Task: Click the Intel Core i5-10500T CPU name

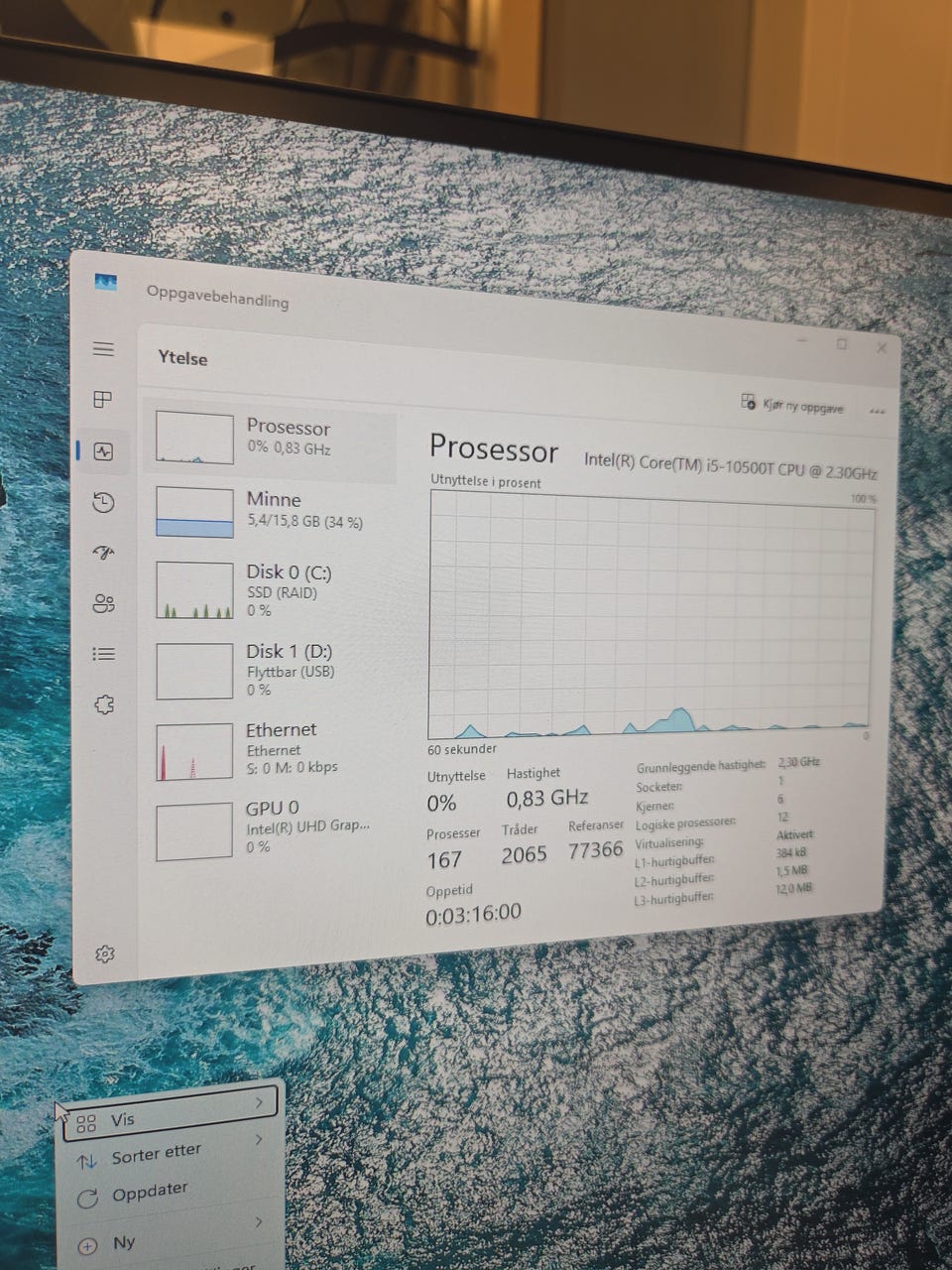Action: coord(731,465)
